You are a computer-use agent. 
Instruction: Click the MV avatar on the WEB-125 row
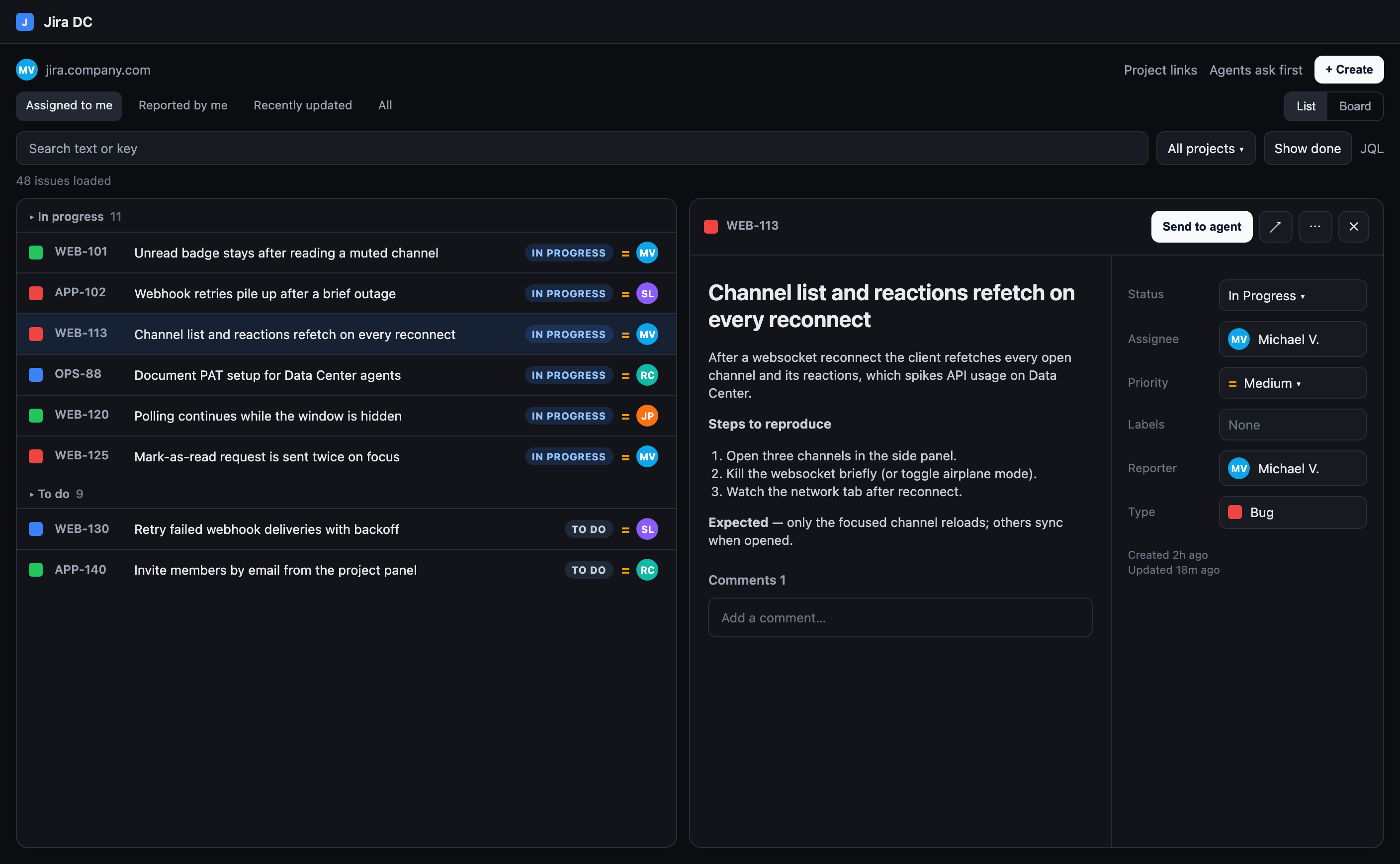coord(647,456)
